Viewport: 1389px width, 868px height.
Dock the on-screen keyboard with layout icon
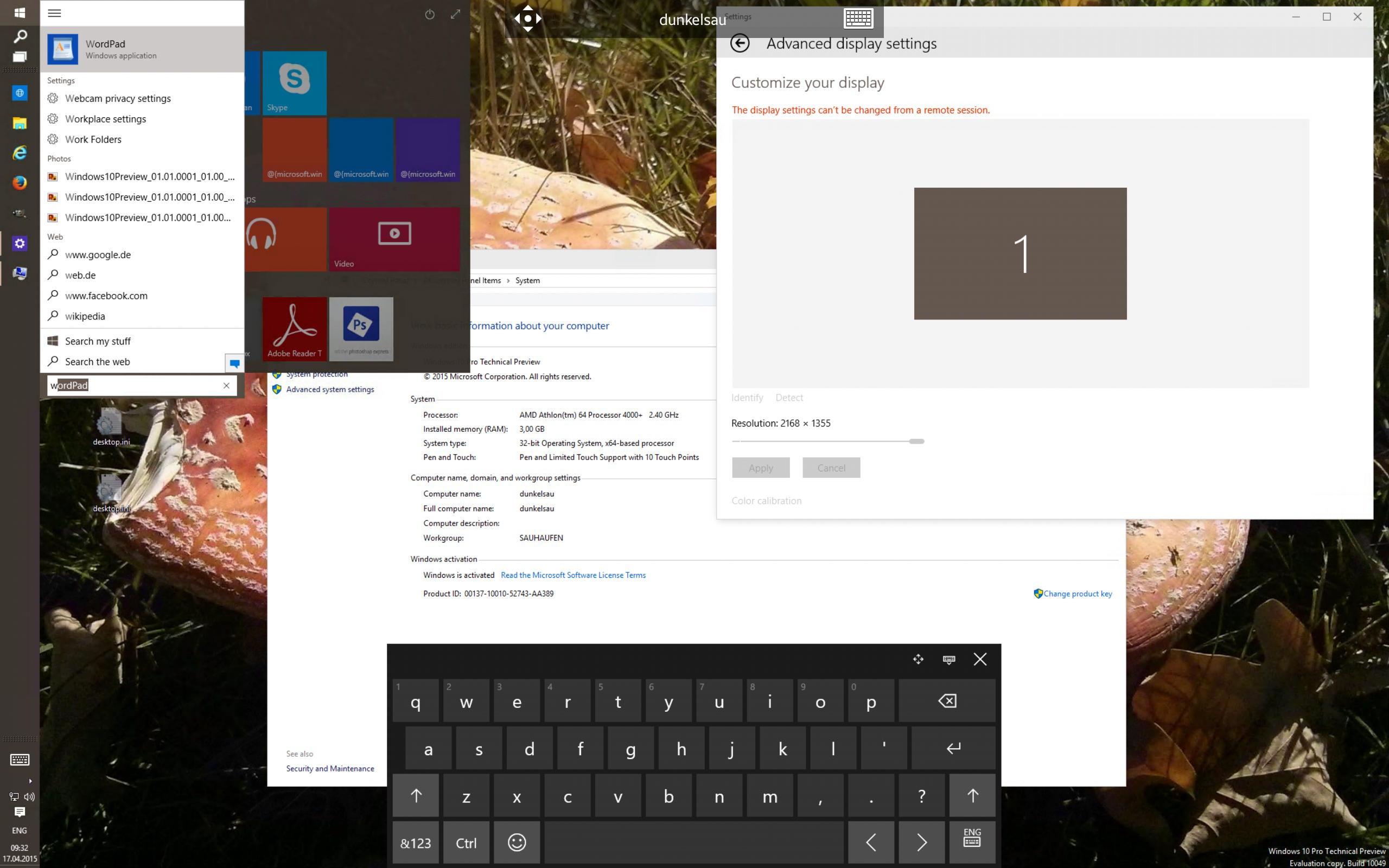(949, 659)
